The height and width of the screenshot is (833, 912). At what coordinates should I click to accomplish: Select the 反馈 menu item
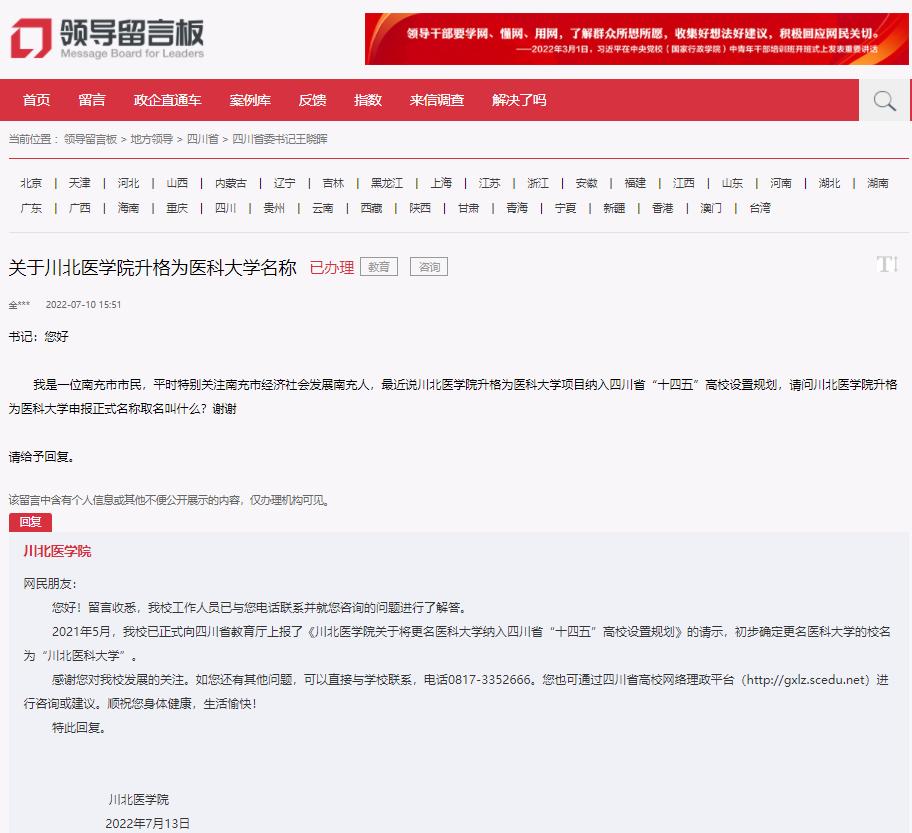312,100
